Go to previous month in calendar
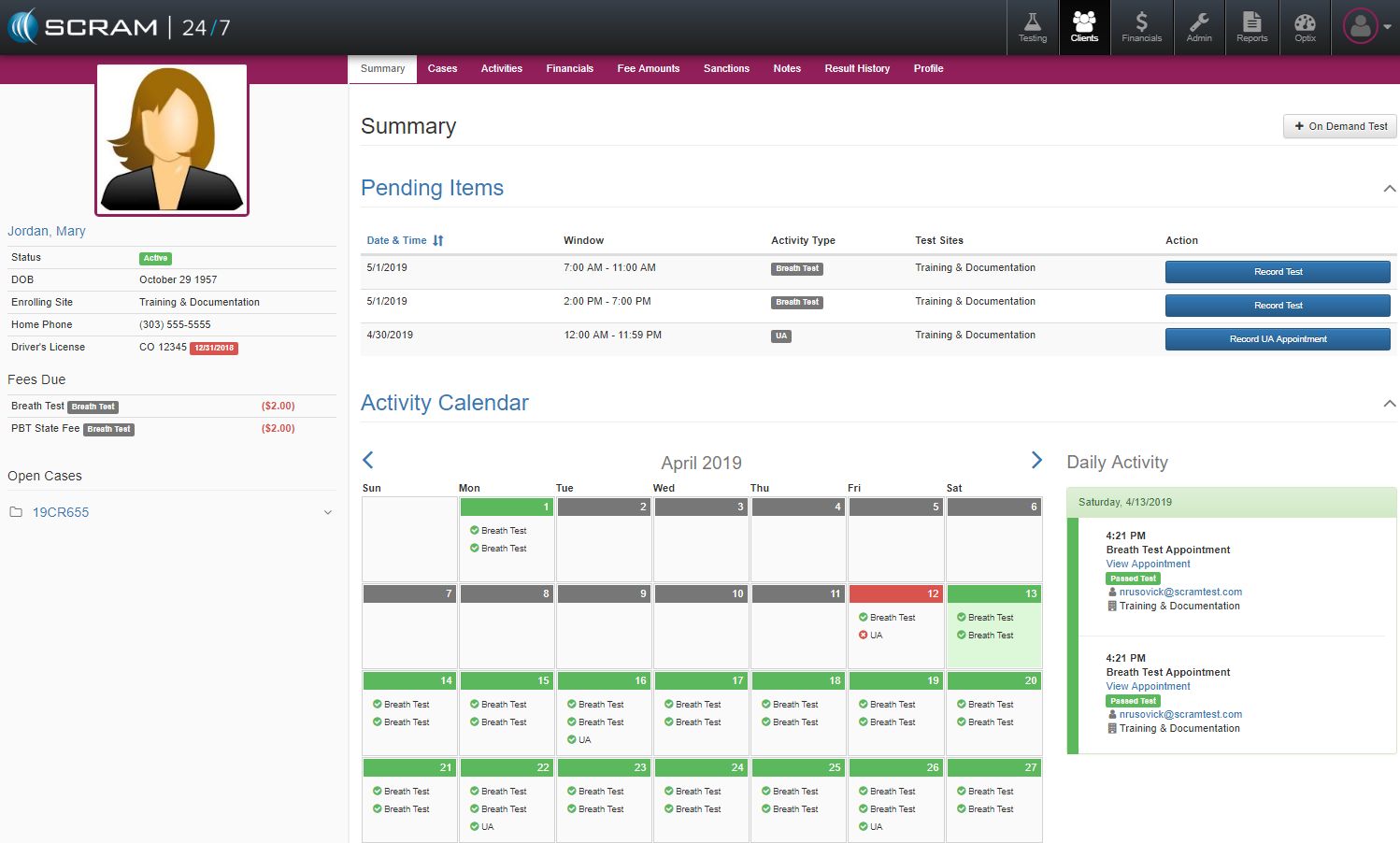 [368, 460]
